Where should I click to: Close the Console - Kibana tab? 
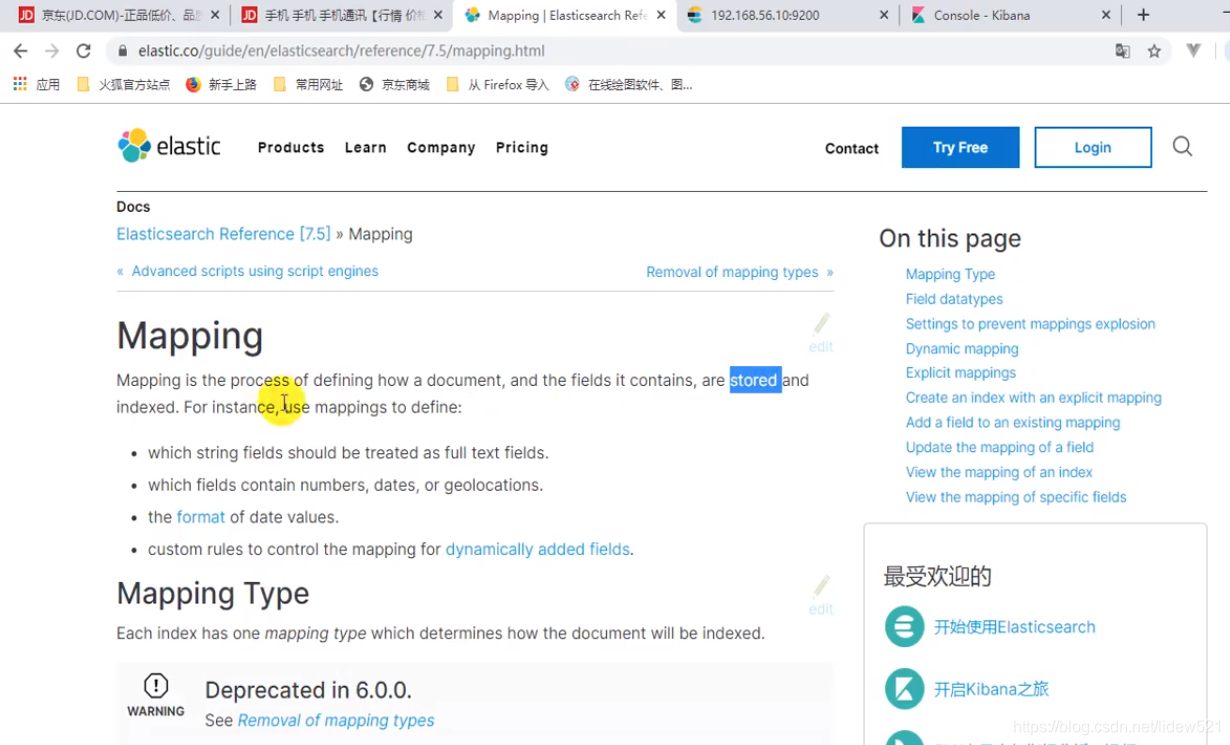click(1105, 15)
